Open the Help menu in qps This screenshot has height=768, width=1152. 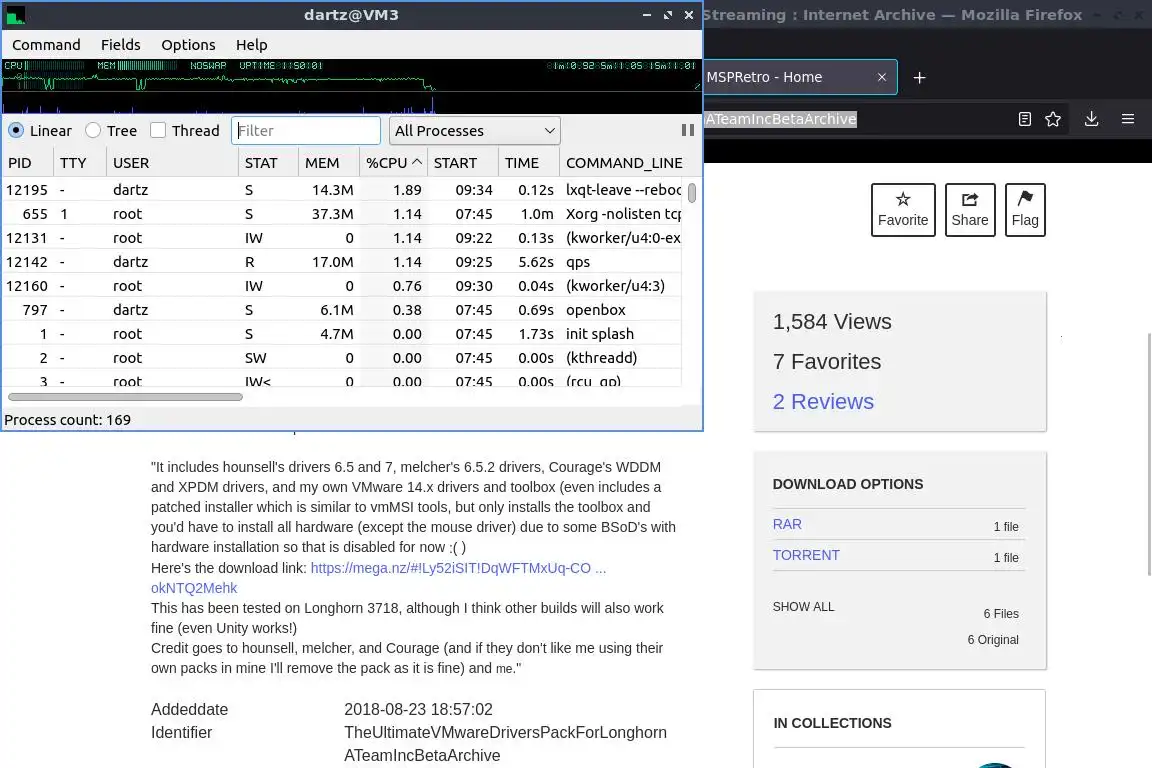[251, 45]
